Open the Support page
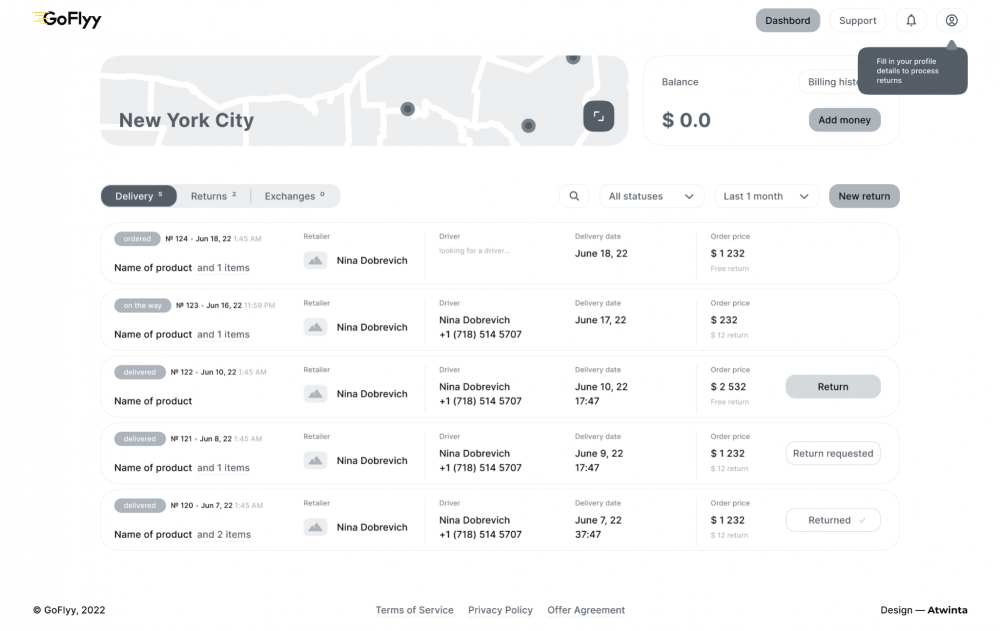Image resolution: width=1000 pixels, height=631 pixels. click(858, 20)
